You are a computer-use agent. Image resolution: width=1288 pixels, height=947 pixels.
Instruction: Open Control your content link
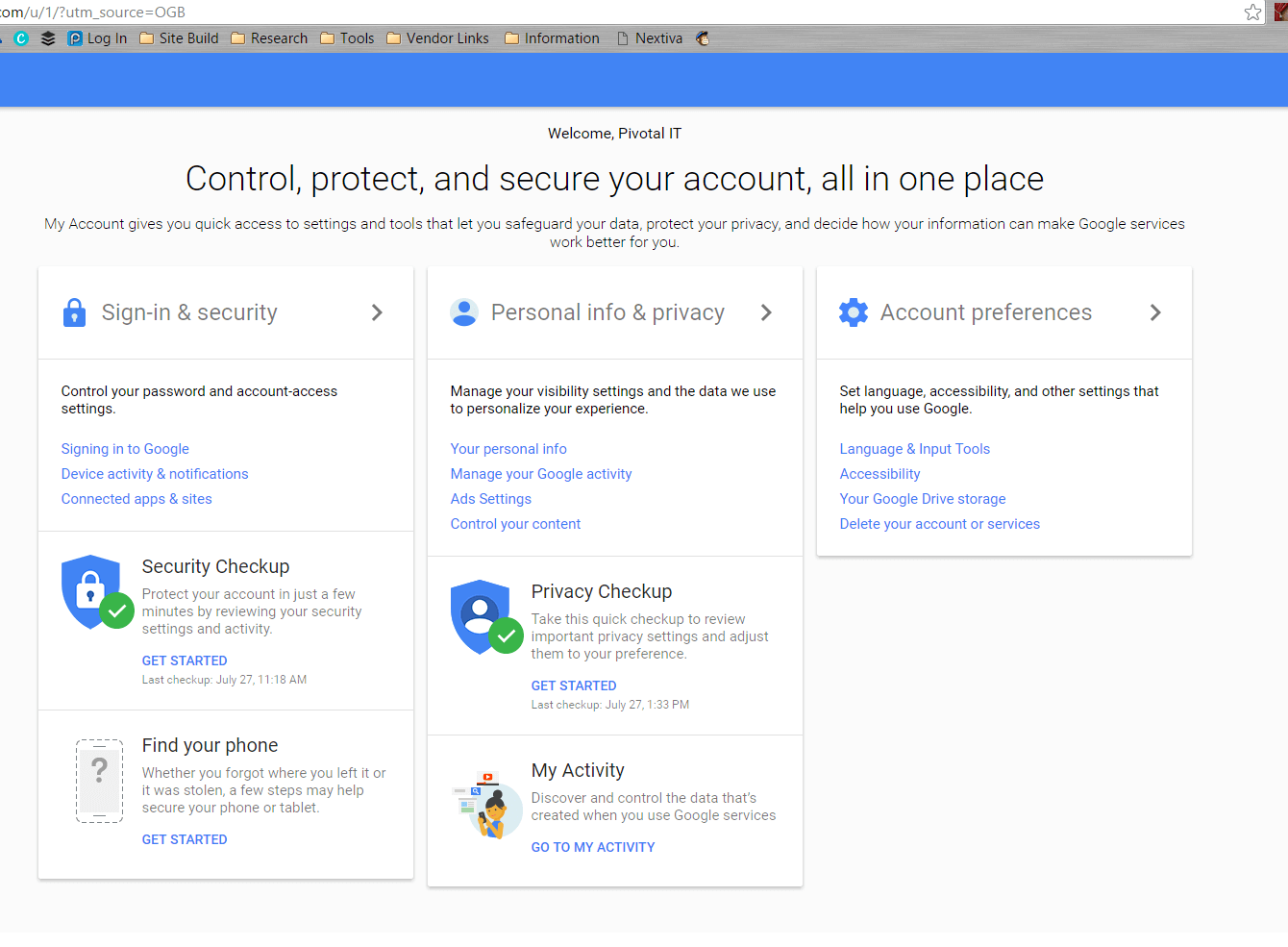click(x=515, y=524)
